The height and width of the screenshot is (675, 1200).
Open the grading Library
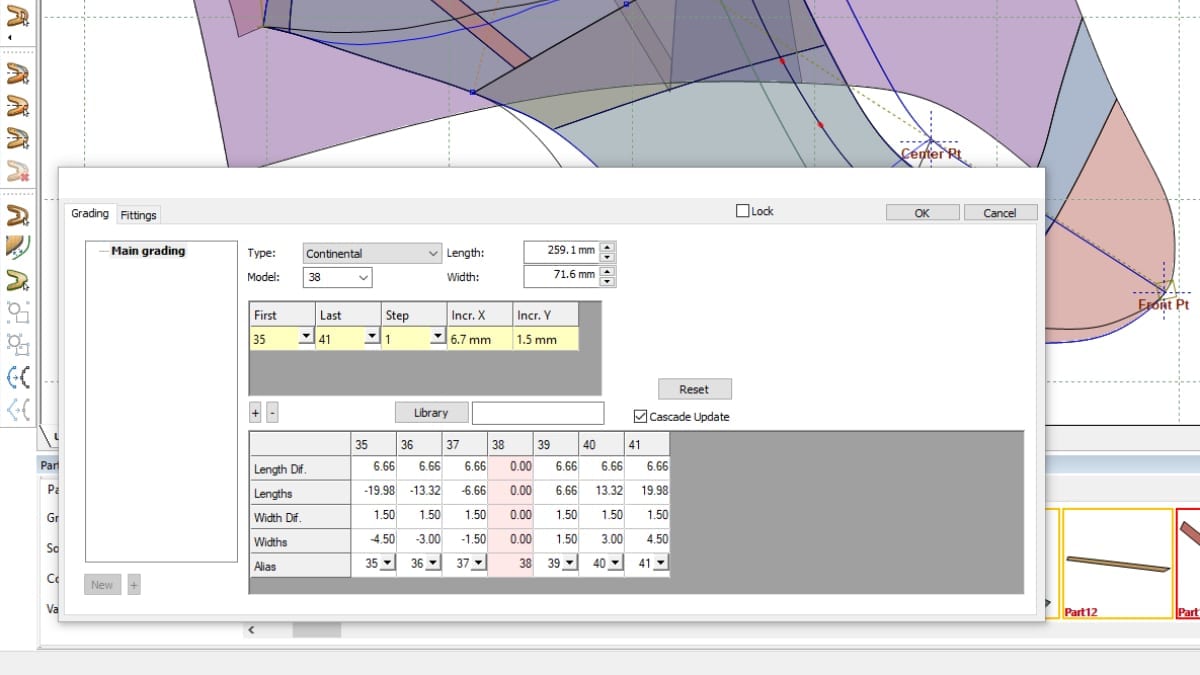click(430, 412)
